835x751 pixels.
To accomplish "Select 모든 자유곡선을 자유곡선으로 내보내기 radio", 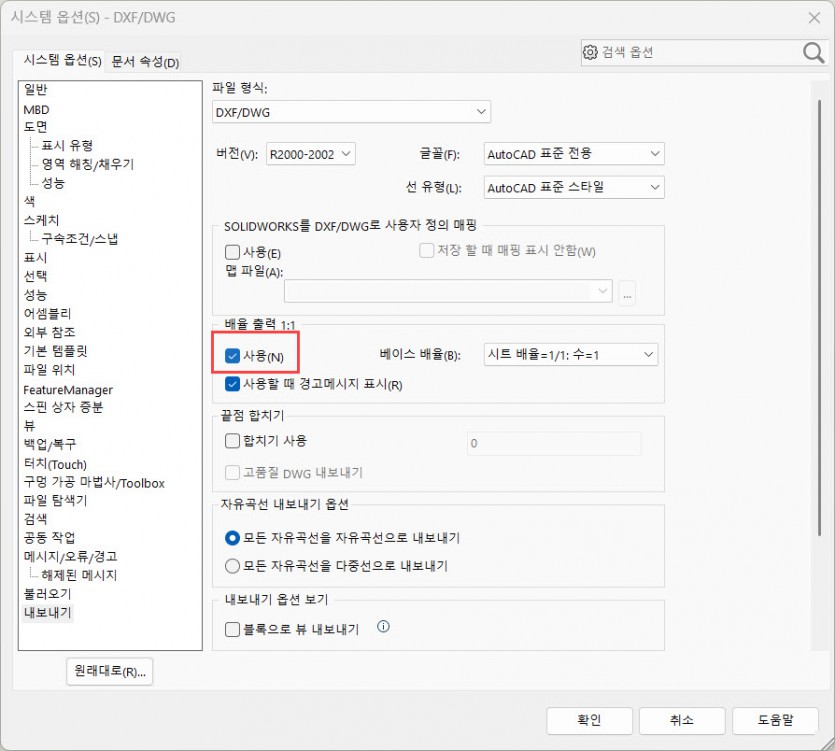I will point(232,538).
